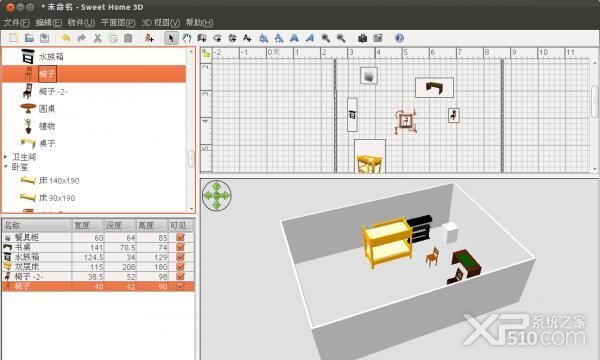Select the Create text label tool
This screenshot has width=600, height=360.
[x=247, y=38]
